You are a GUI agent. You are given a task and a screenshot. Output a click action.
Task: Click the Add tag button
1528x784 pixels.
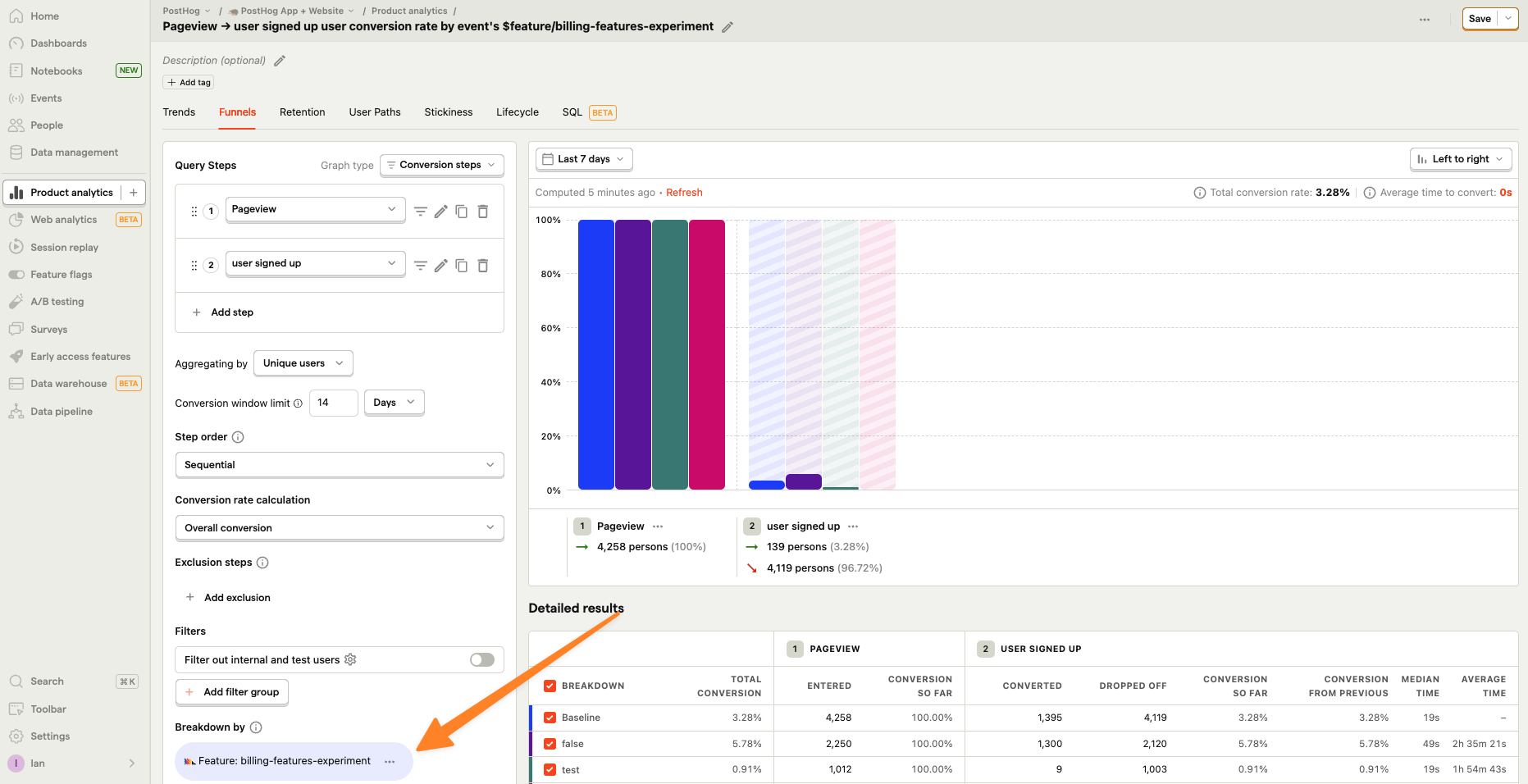coord(189,83)
